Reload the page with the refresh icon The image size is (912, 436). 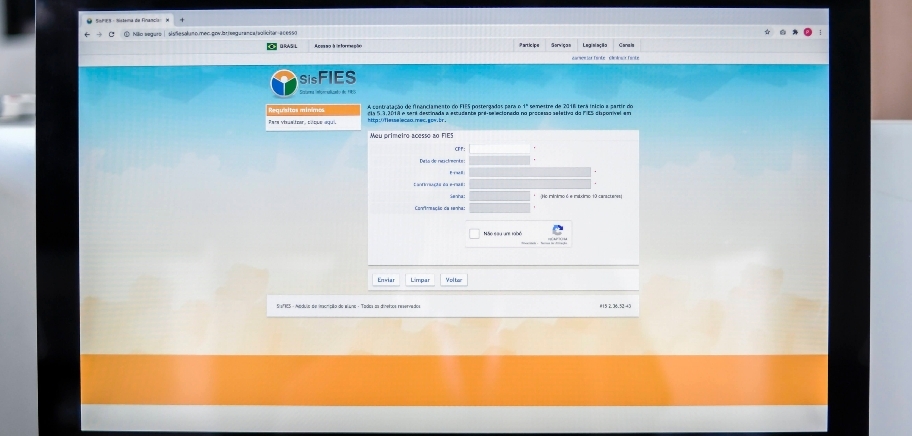click(111, 34)
